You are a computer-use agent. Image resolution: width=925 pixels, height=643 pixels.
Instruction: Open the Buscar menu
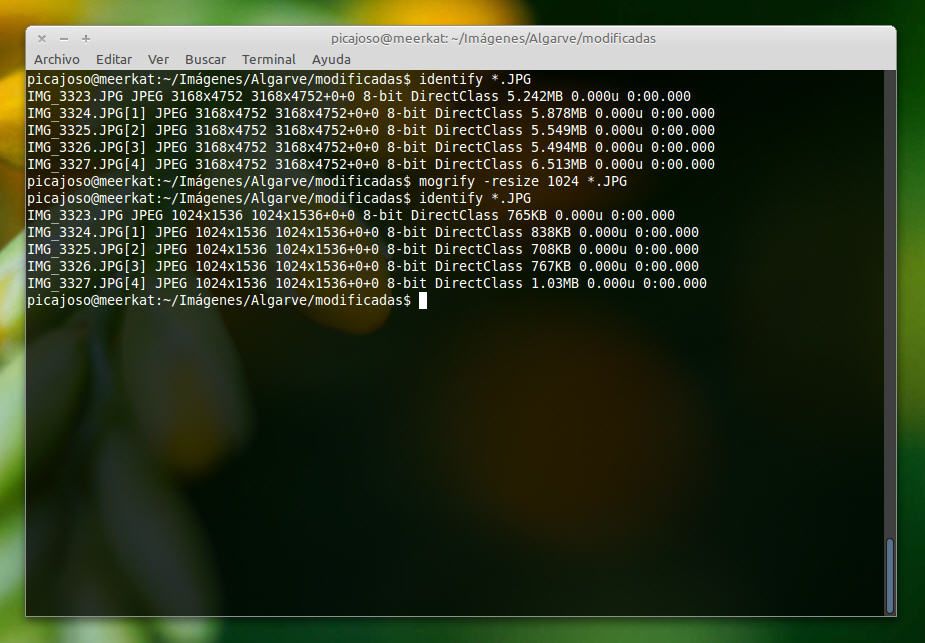tap(205, 60)
